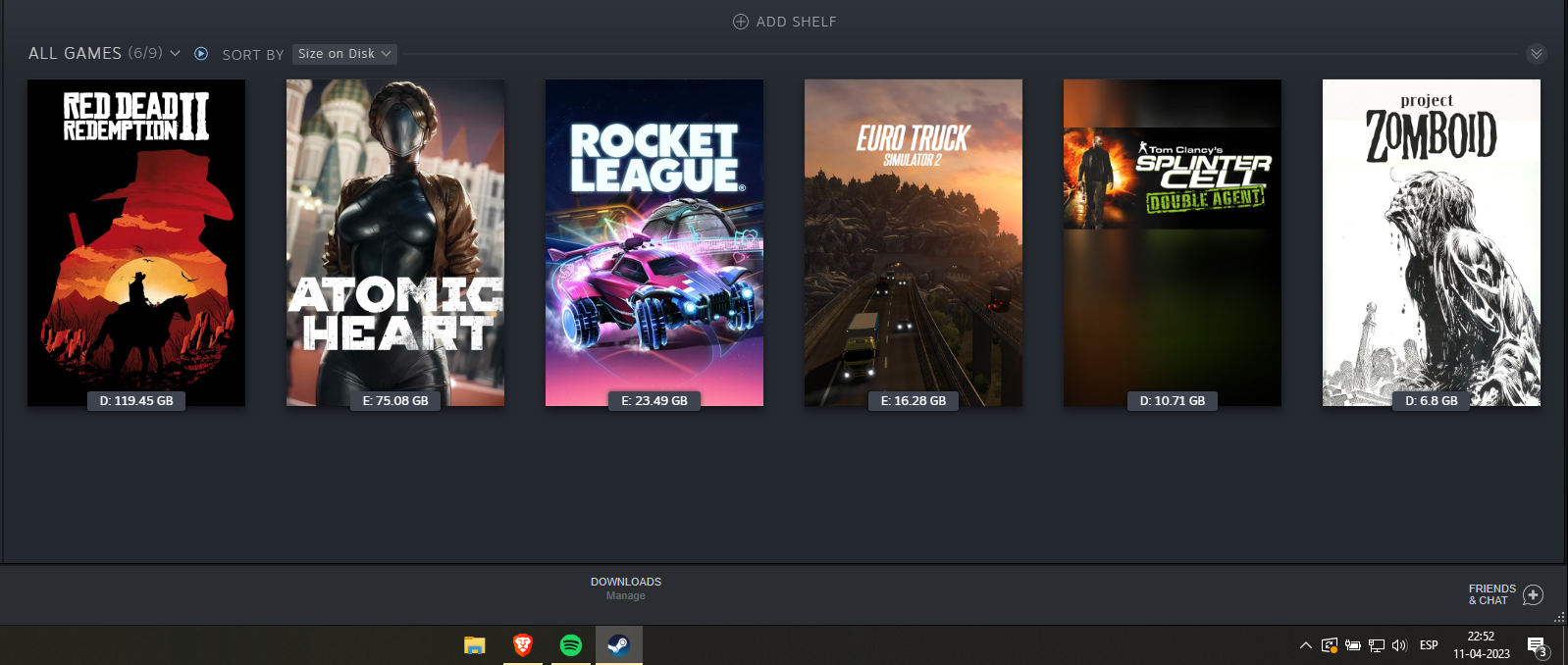Click the battery tray icon
This screenshot has width=1568, height=665.
1353,645
